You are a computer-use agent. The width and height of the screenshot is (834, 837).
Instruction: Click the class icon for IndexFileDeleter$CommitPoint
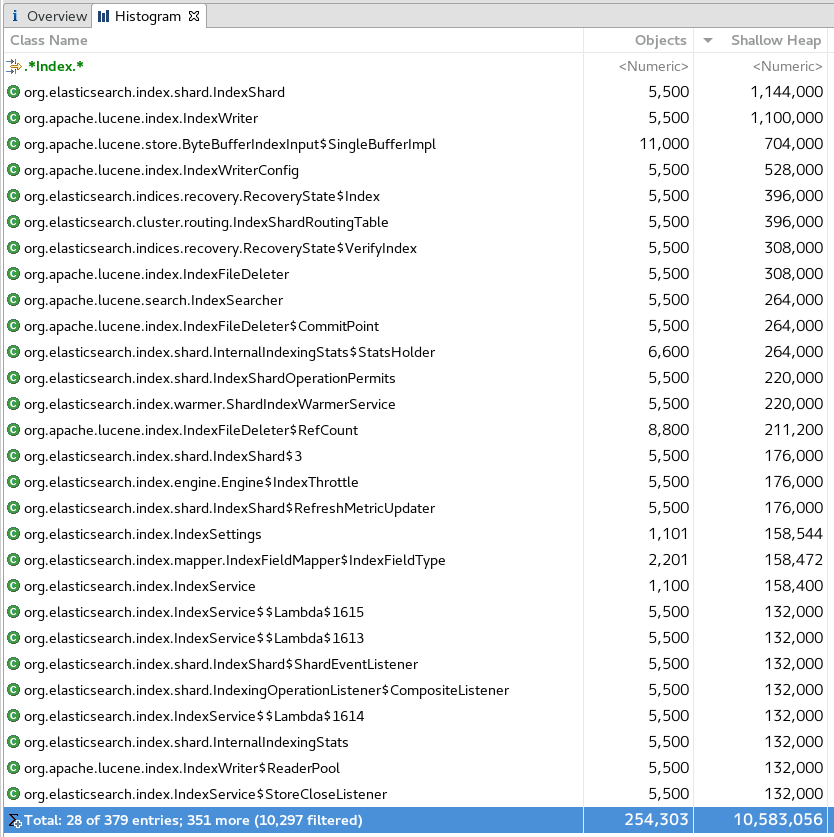coord(13,326)
